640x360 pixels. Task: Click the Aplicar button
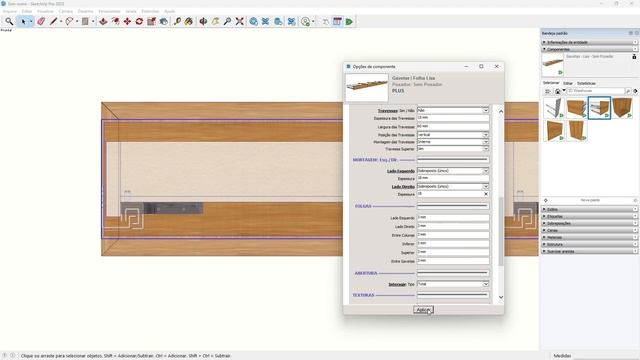coord(423,310)
